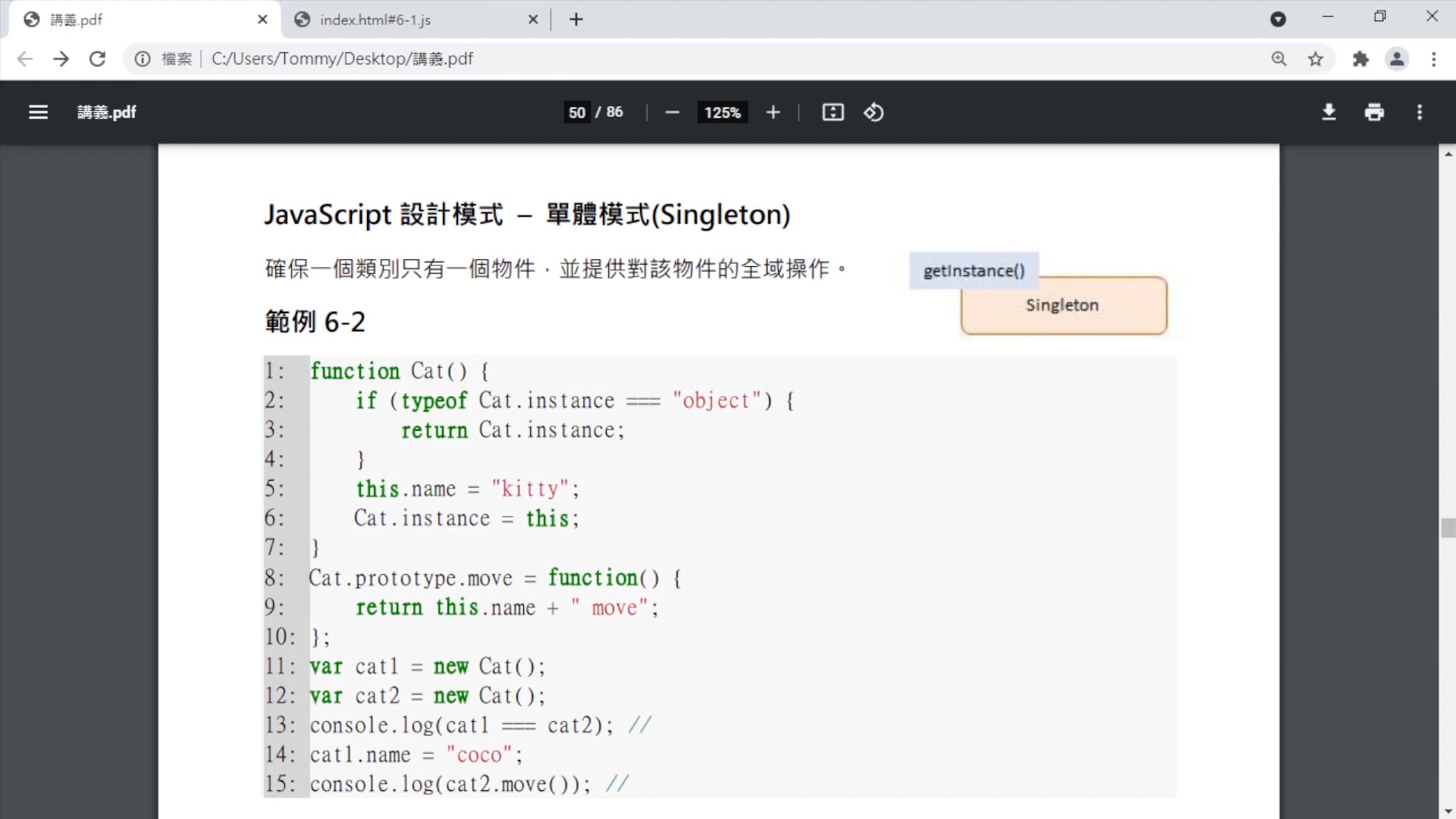Download the PDF file
The height and width of the screenshot is (819, 1456).
[x=1329, y=112]
